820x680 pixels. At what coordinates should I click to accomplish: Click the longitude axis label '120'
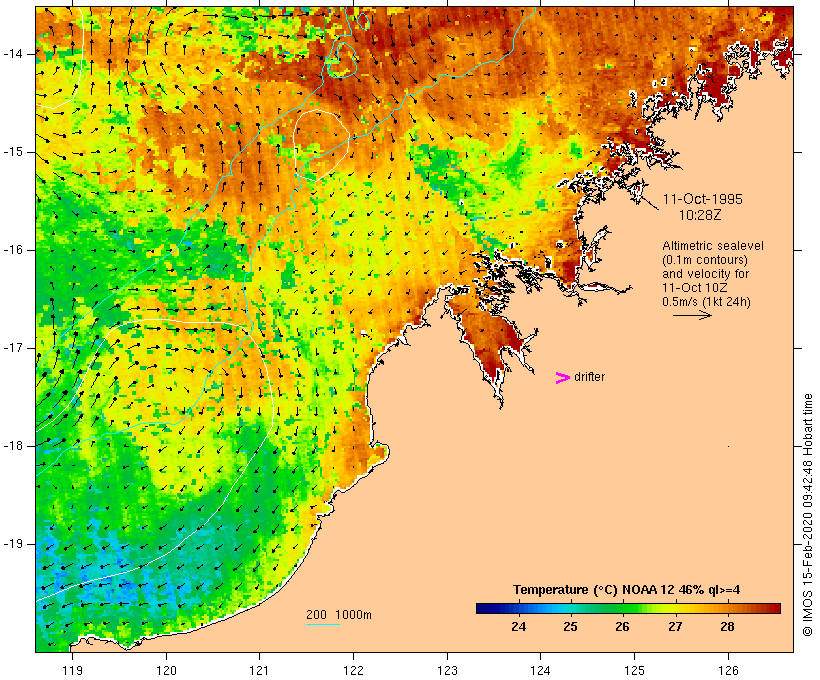tap(166, 670)
